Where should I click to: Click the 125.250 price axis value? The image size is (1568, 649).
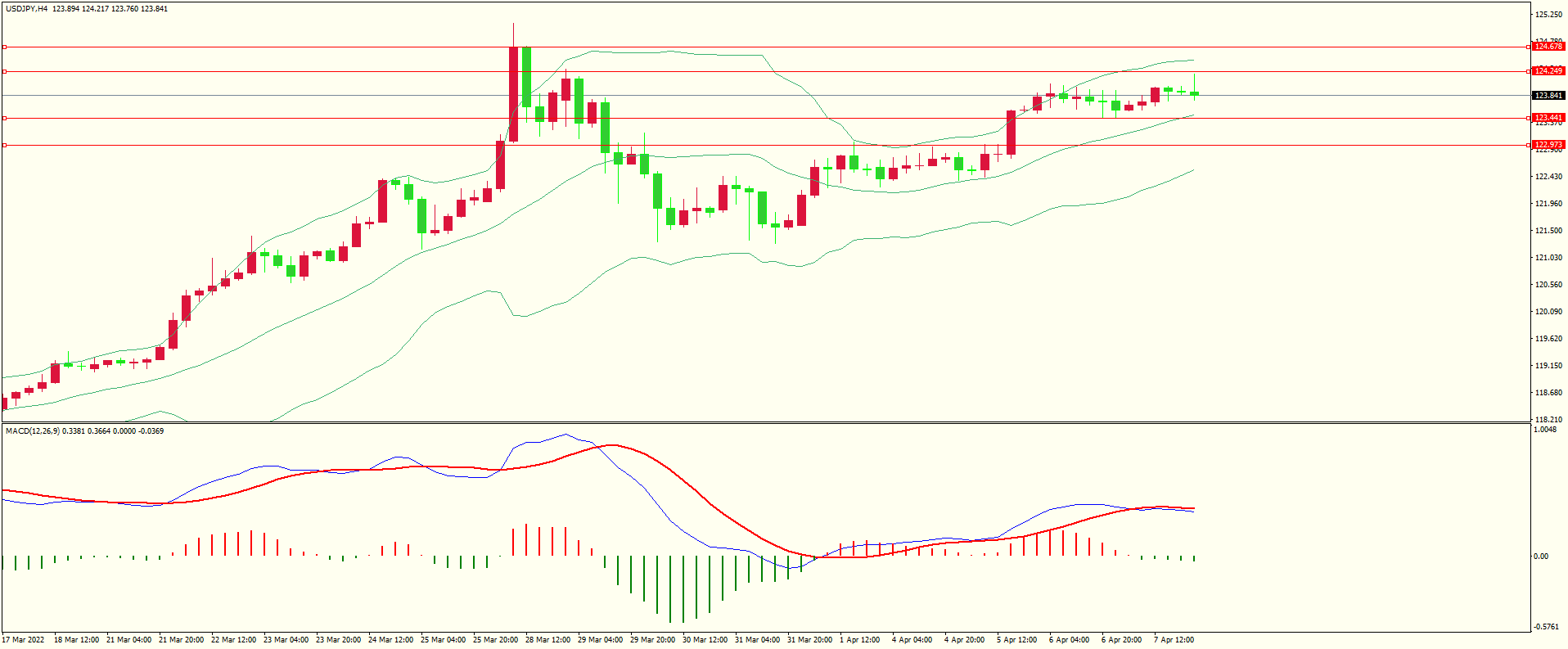tap(1548, 15)
